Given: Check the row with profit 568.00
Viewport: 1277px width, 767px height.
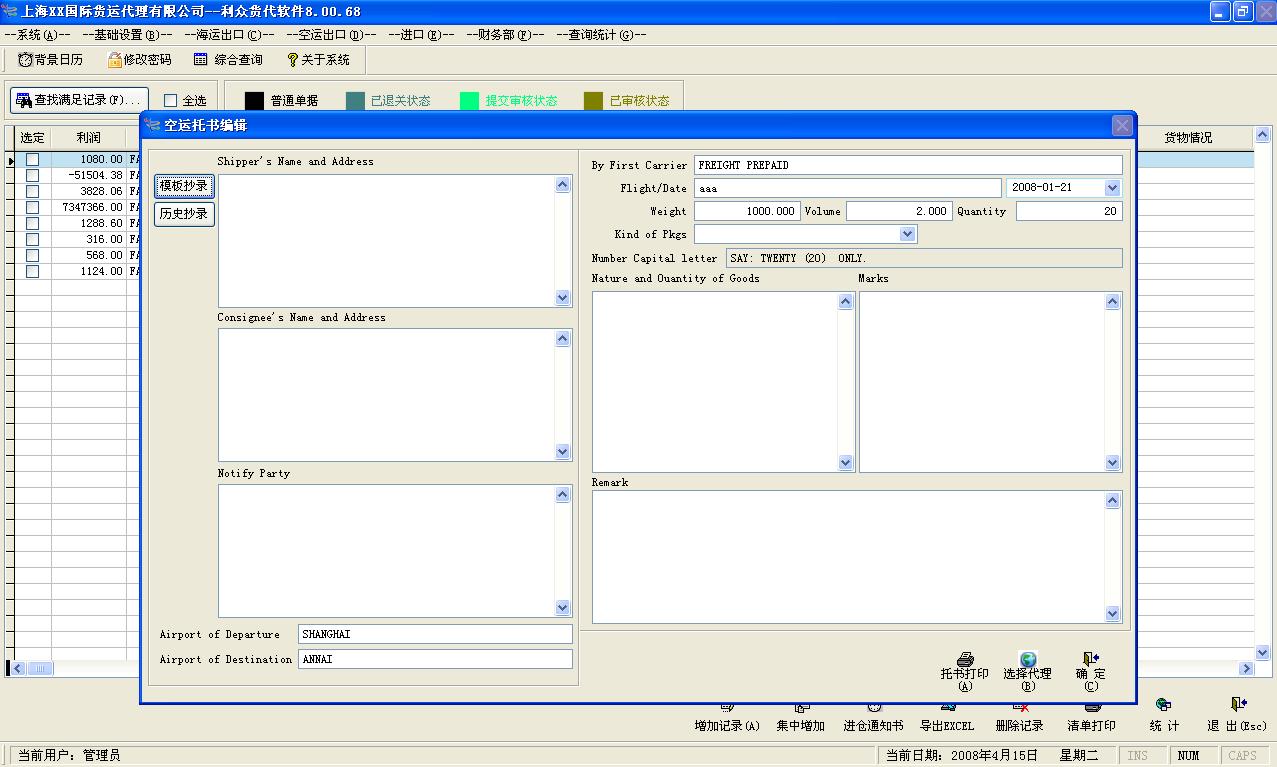Looking at the screenshot, I should click(x=32, y=255).
